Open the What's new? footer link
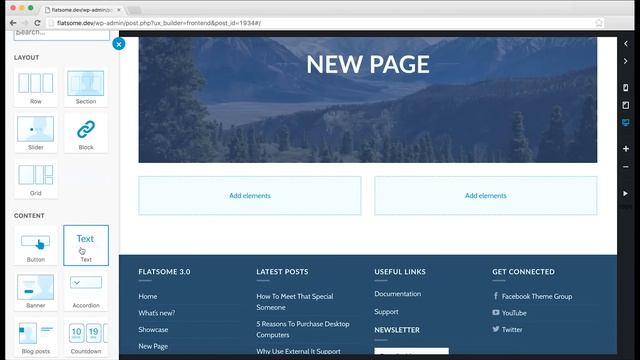Screen dimensions: 640x360 pyautogui.click(x=157, y=313)
